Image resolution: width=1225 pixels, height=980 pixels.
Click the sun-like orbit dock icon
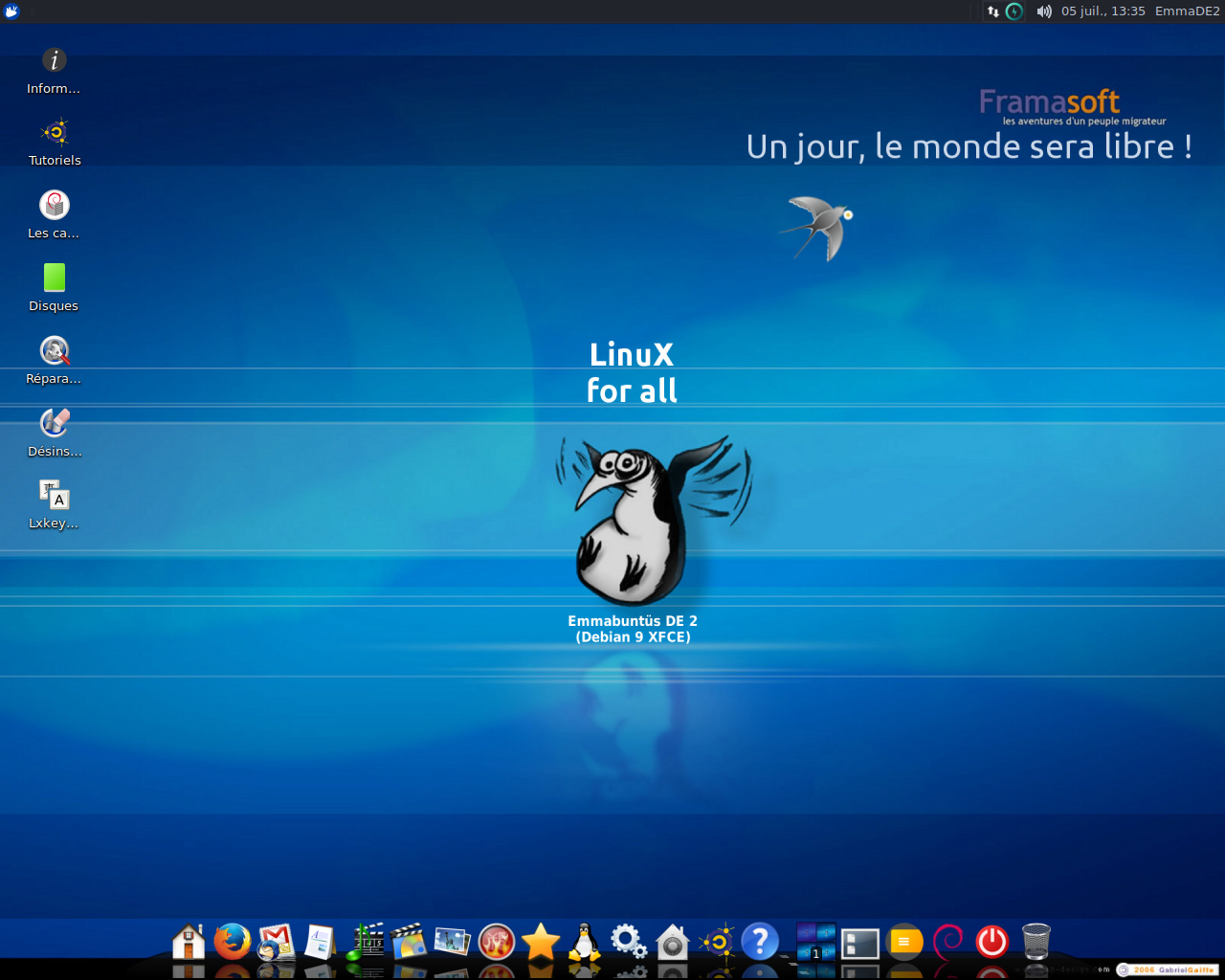pos(717,942)
